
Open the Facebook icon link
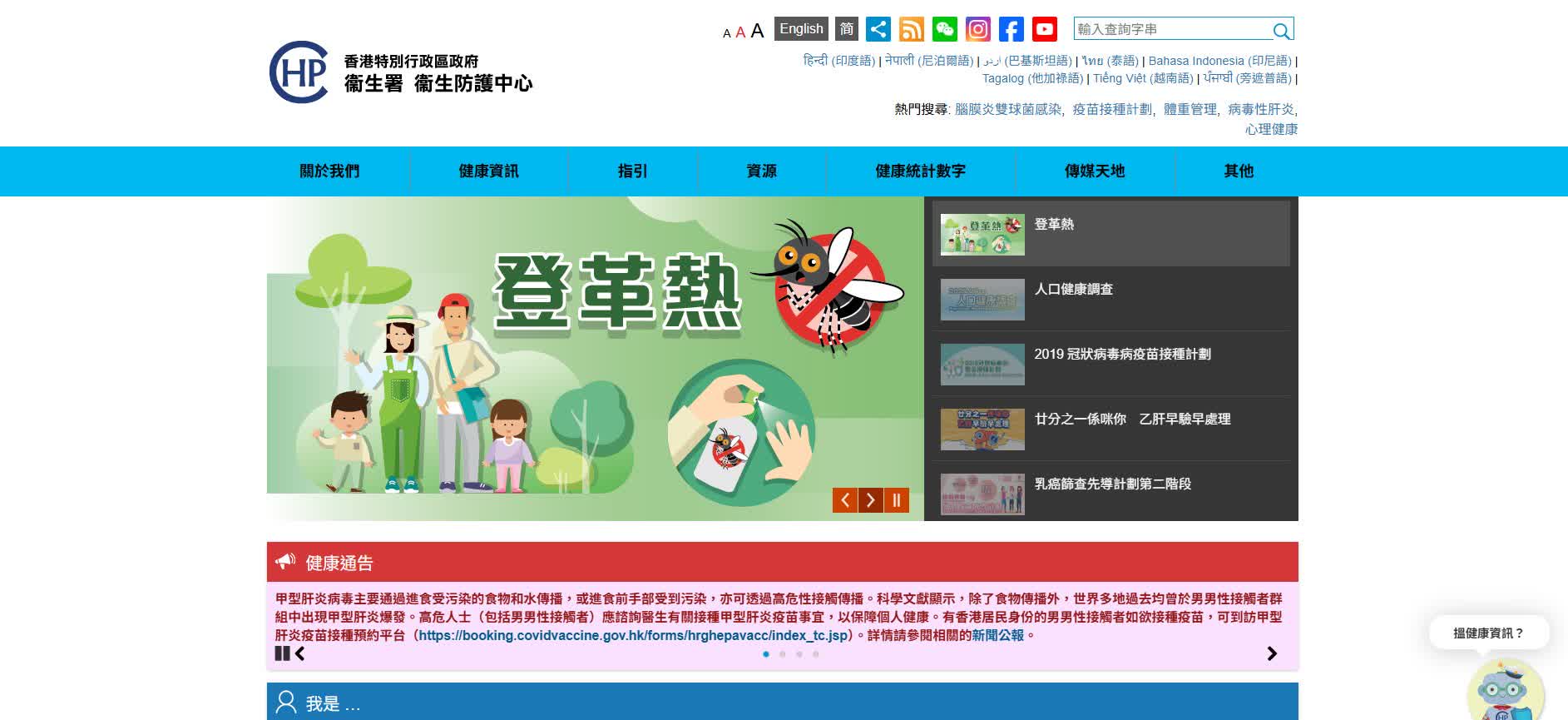click(1011, 29)
